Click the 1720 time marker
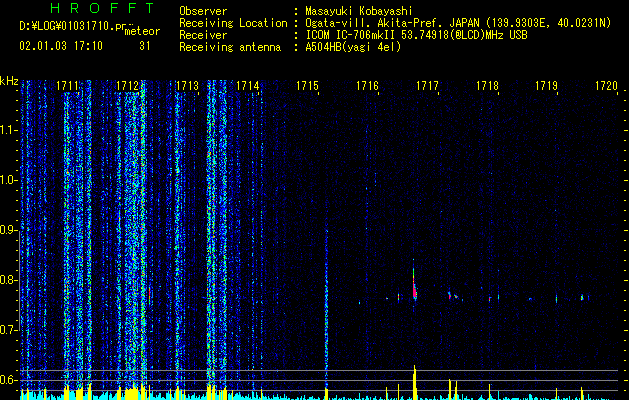This screenshot has width=629, height=400. (607, 86)
